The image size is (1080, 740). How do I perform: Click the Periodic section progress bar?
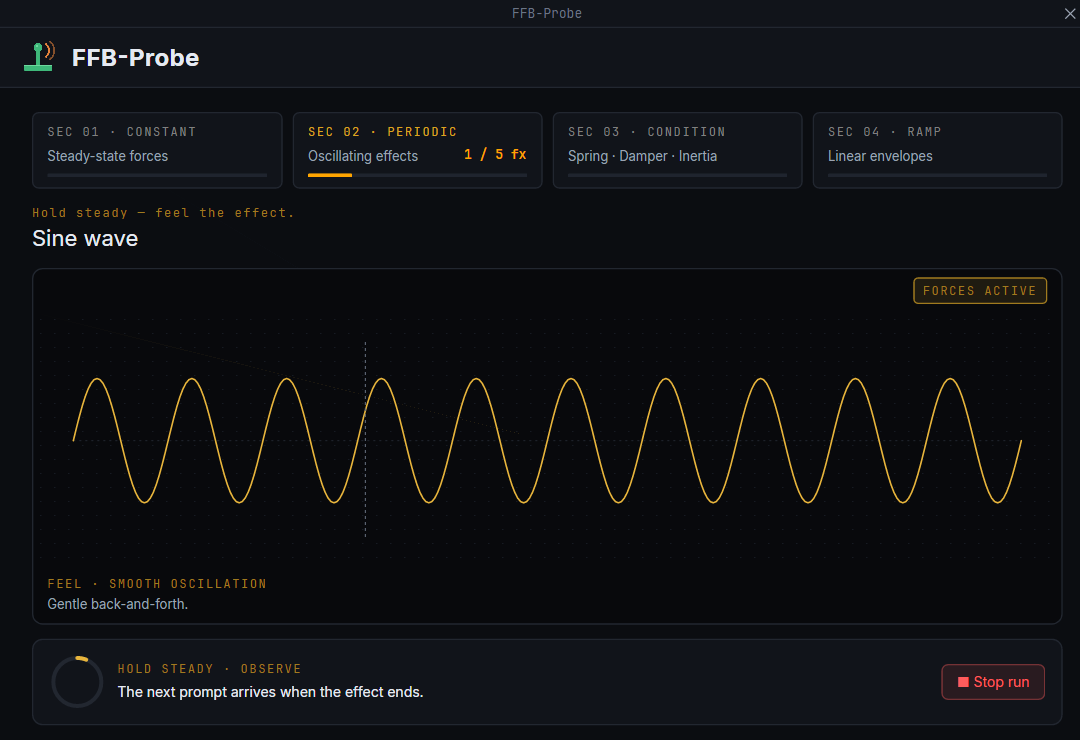pos(417,176)
